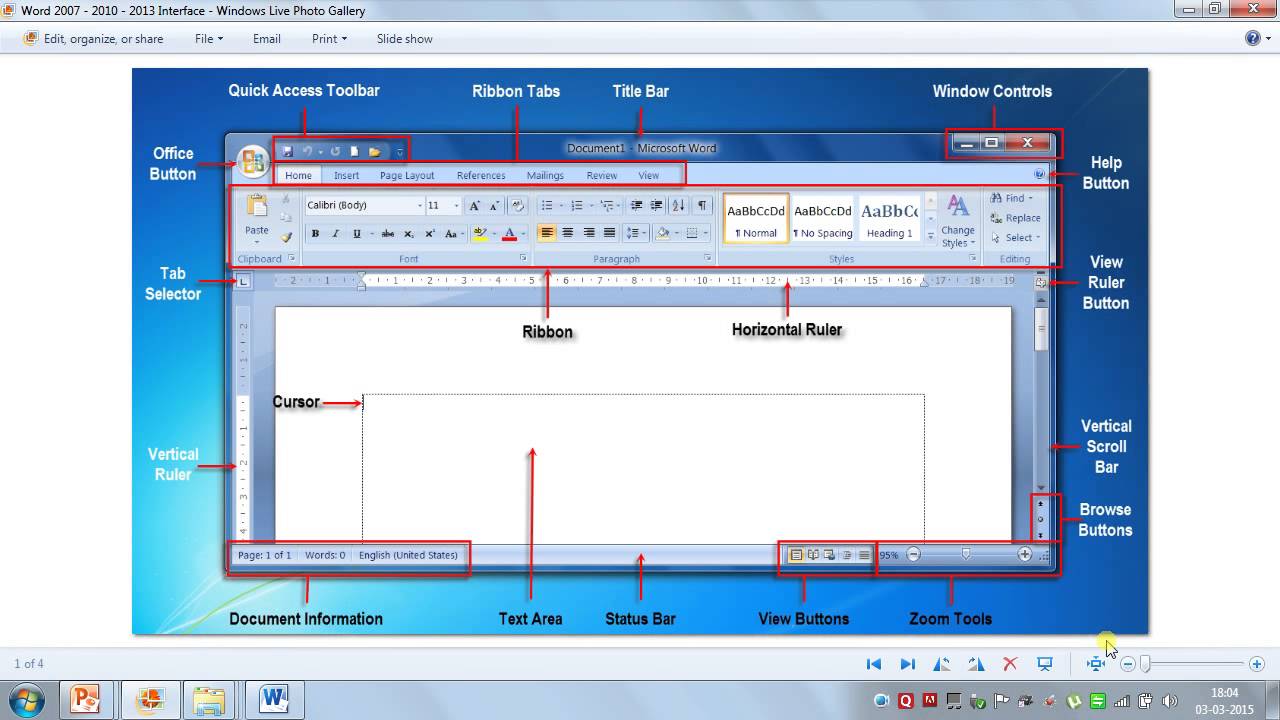Apply red font color
The width and height of the screenshot is (1280, 720).
509,234
